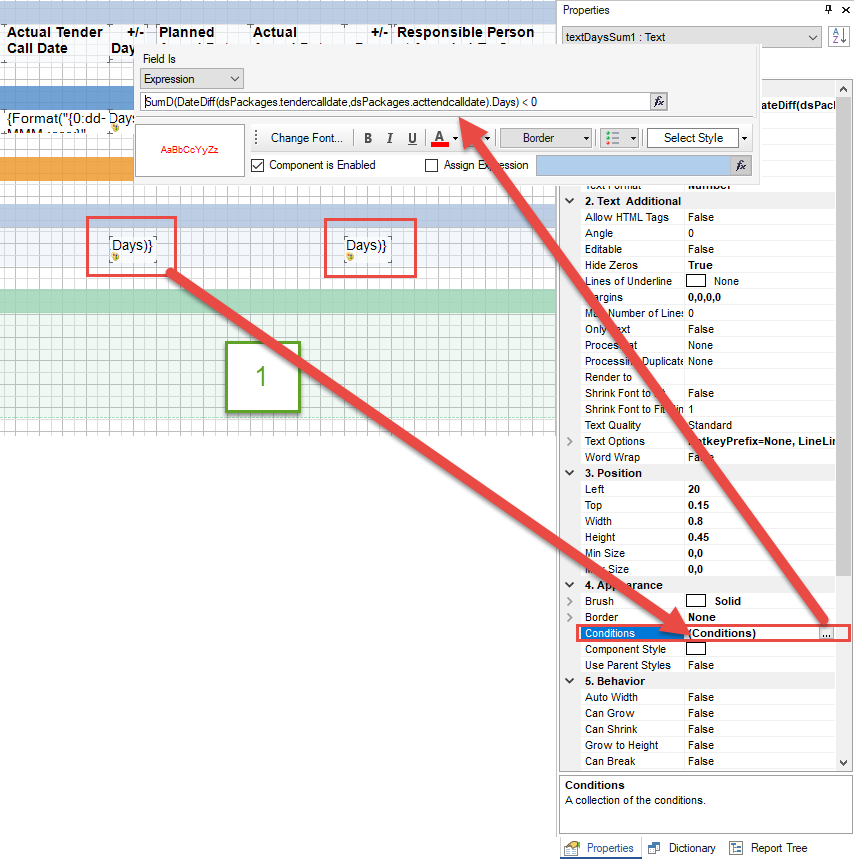Open expression editor fx for condition field

[659, 102]
